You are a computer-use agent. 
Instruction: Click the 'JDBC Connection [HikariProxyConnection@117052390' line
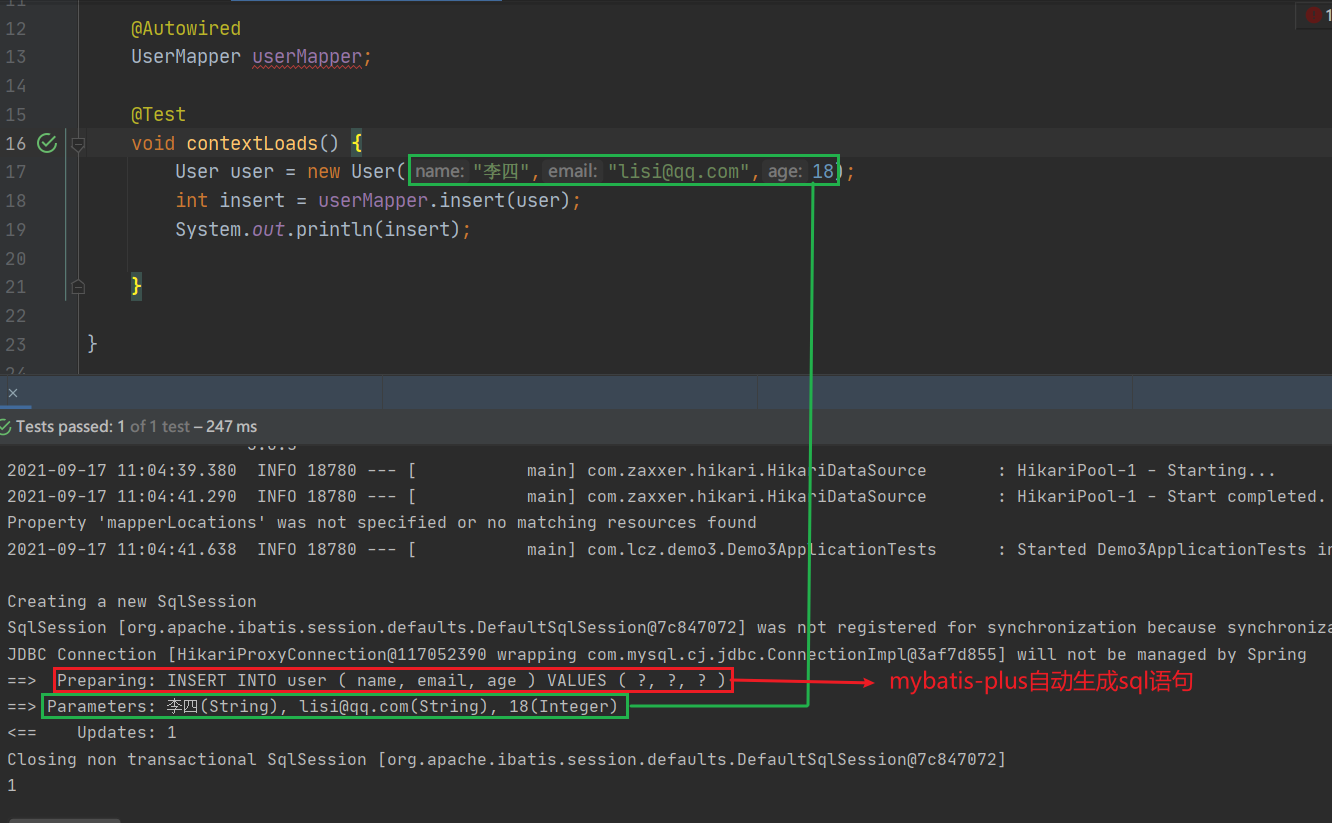coord(657,654)
